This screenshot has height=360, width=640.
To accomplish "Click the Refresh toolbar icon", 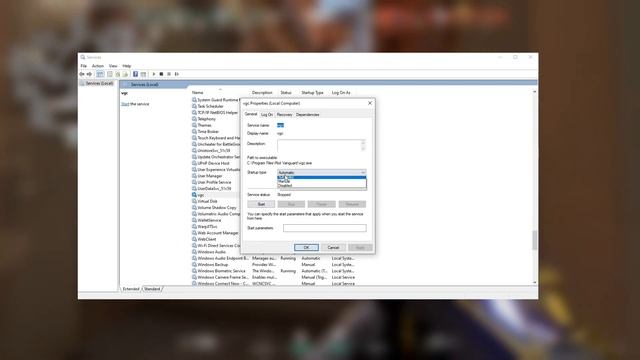I will pos(118,74).
